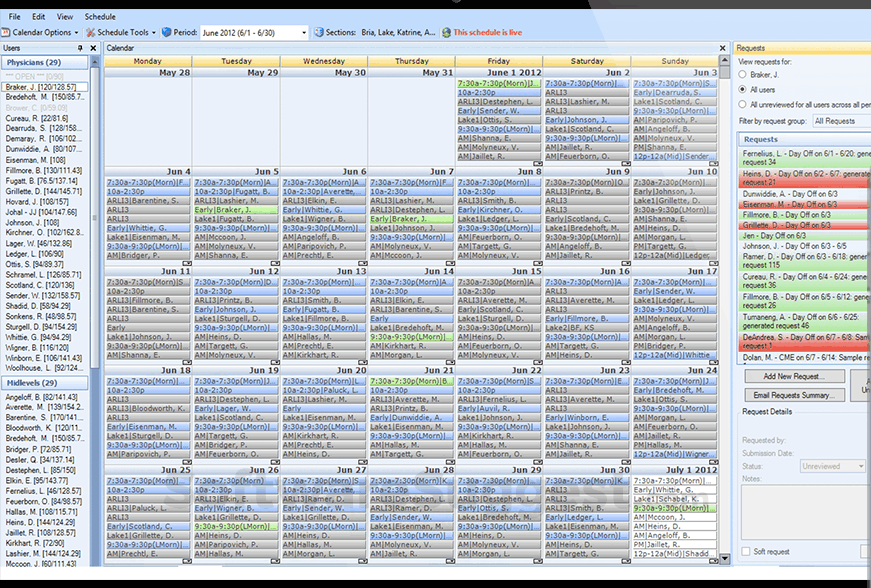Select the 'All users' radio button

743,89
